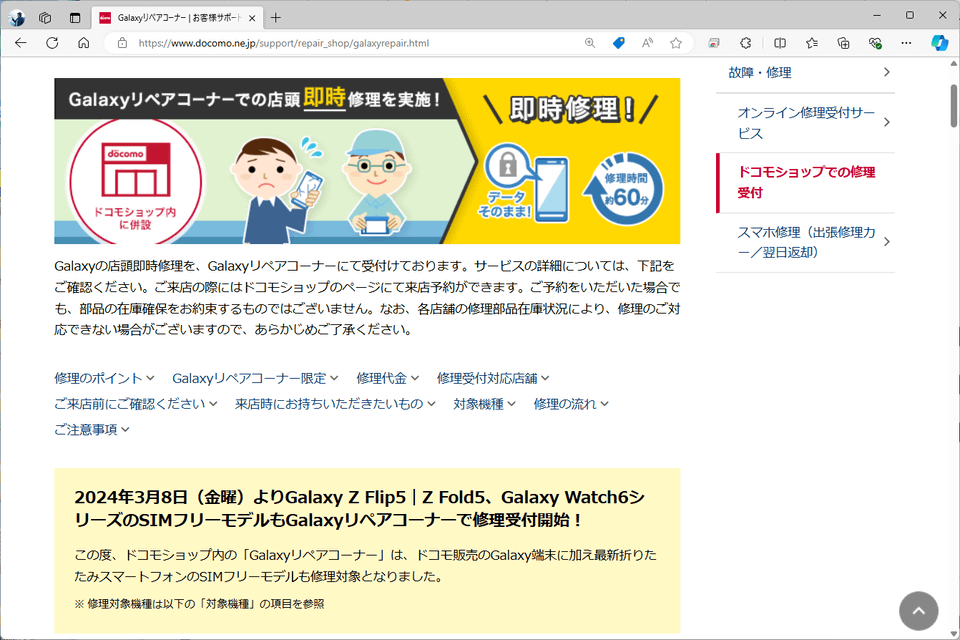Add this page to favorites star
960x640 pixels.
pos(676,43)
